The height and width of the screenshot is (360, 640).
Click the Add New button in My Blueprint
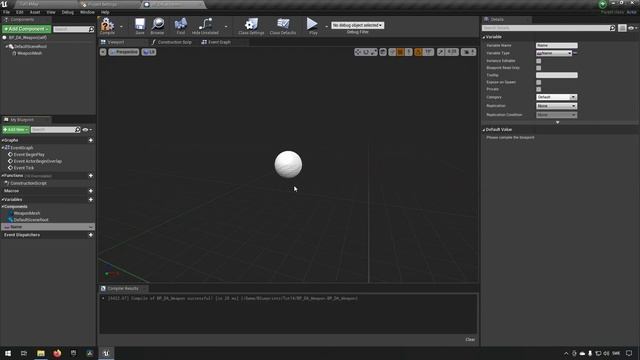[16, 129]
